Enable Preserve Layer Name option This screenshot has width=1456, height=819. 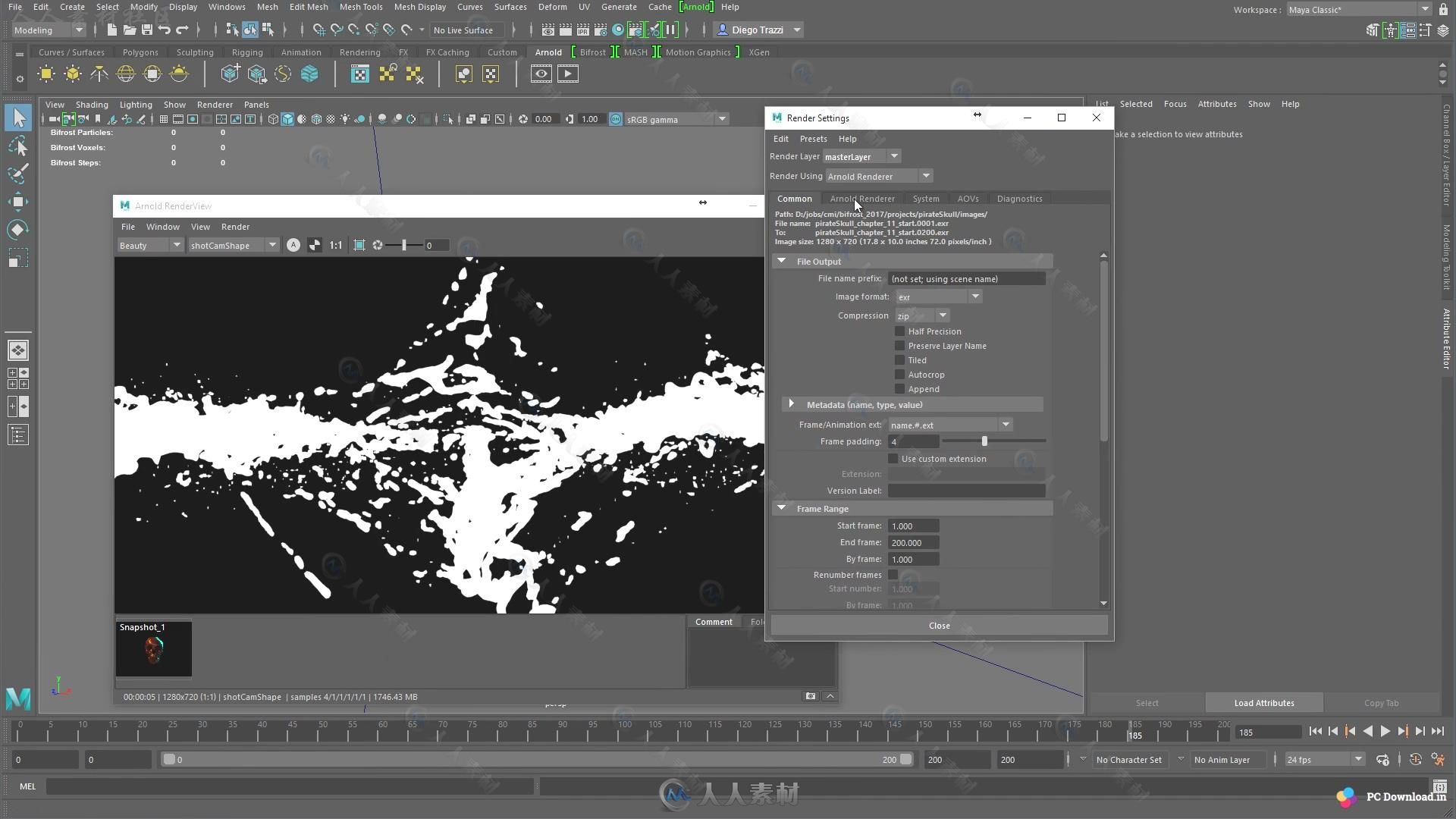[896, 345]
